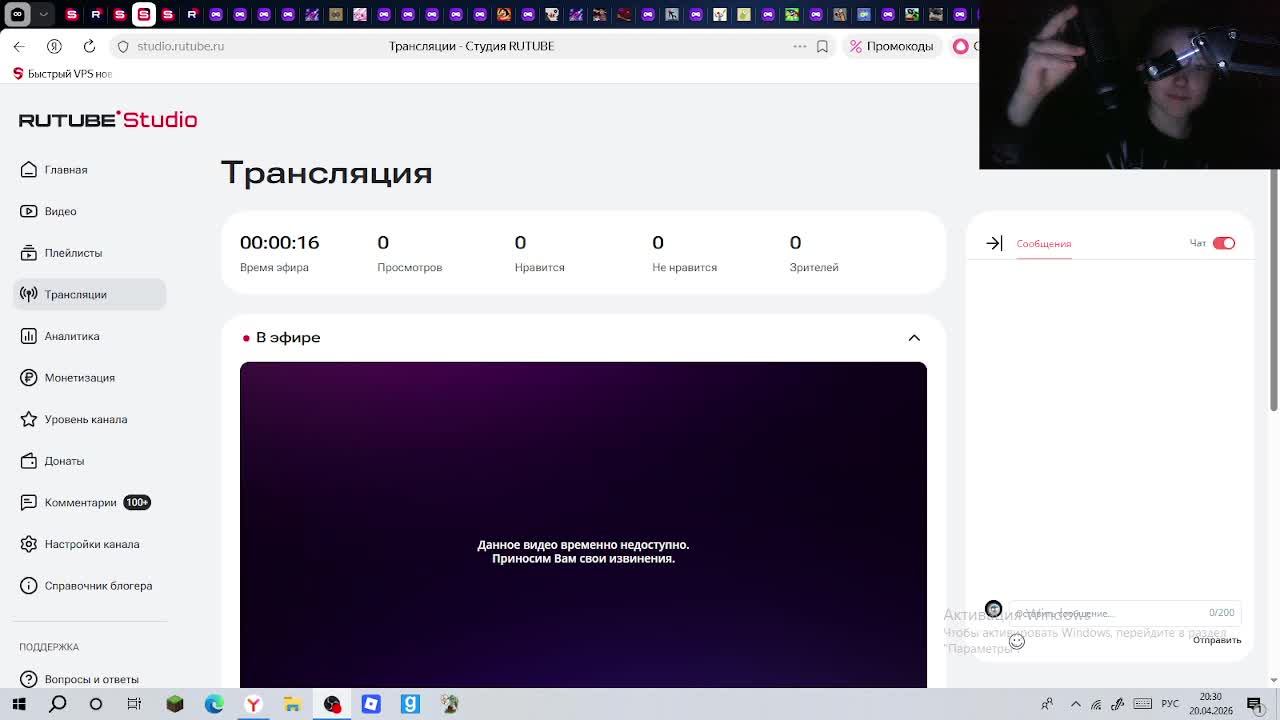Click the stream video preview player
1280x720 pixels.
coord(583,525)
